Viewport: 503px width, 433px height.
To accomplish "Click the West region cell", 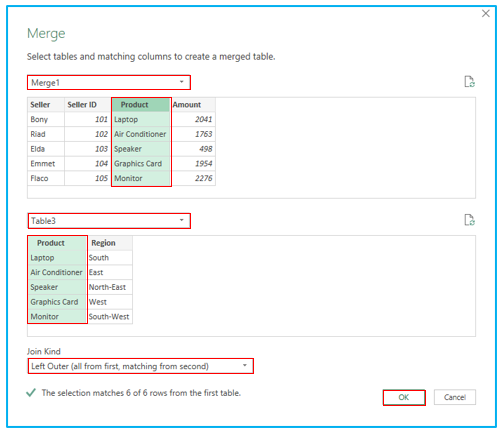I will [x=110, y=302].
